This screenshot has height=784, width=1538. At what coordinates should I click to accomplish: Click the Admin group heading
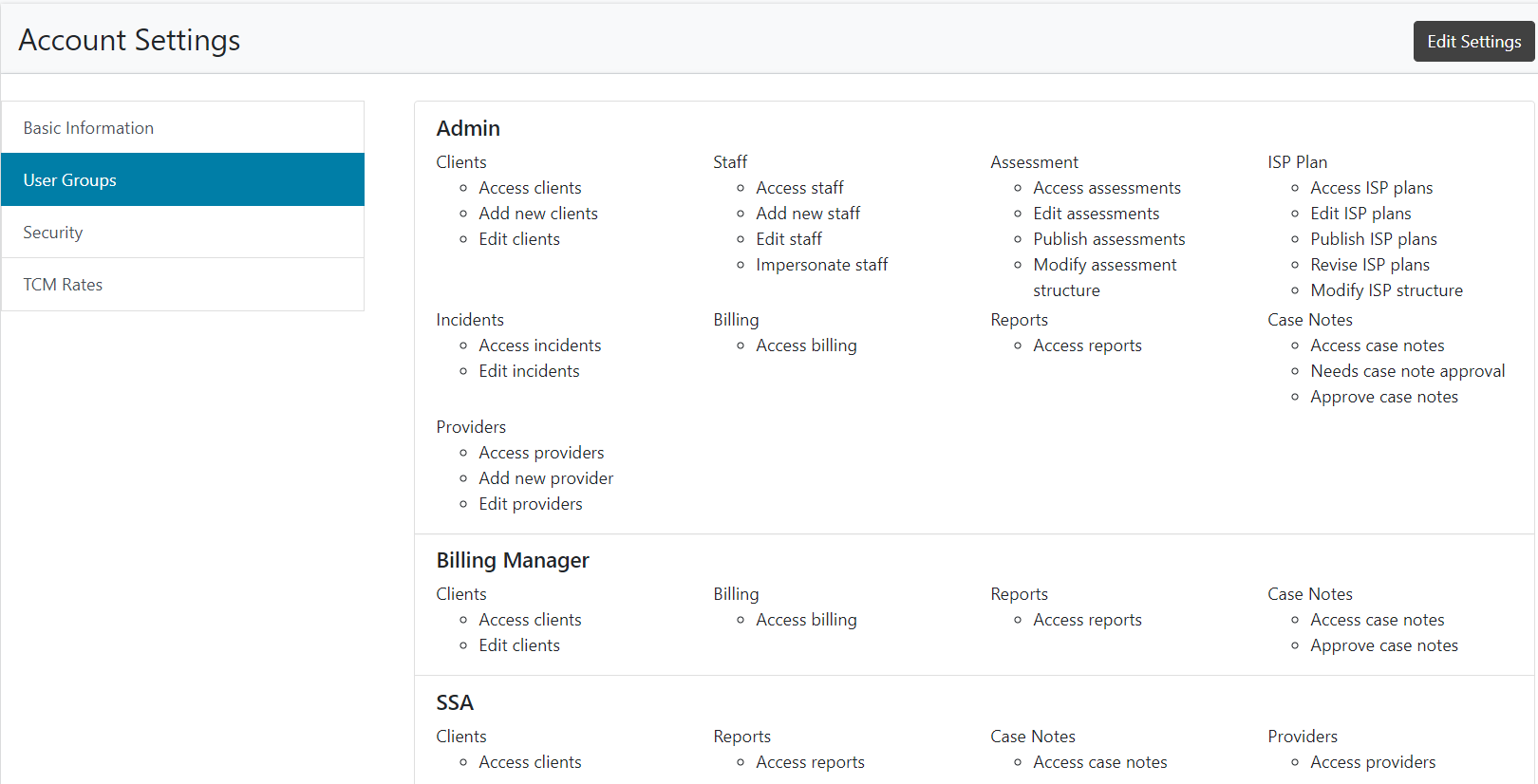[x=468, y=129]
